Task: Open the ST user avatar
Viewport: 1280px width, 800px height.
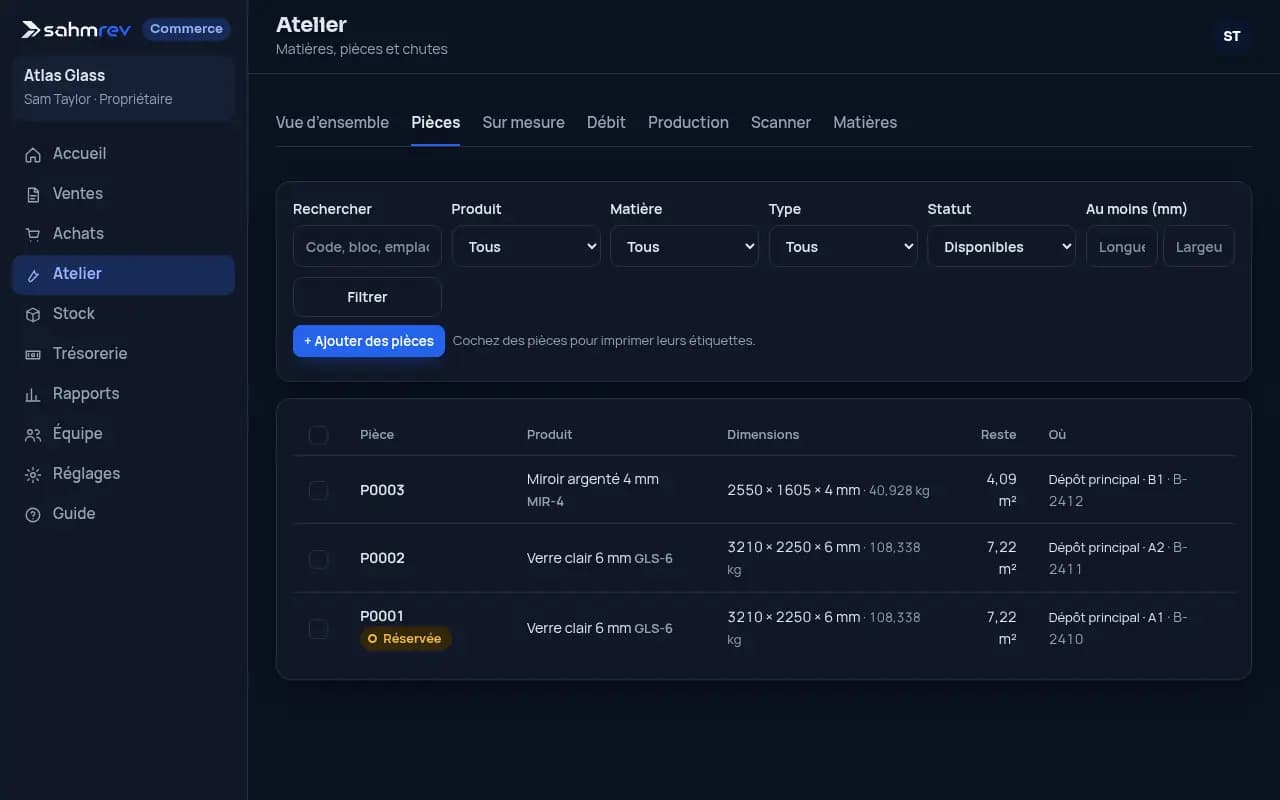Action: coord(1232,36)
